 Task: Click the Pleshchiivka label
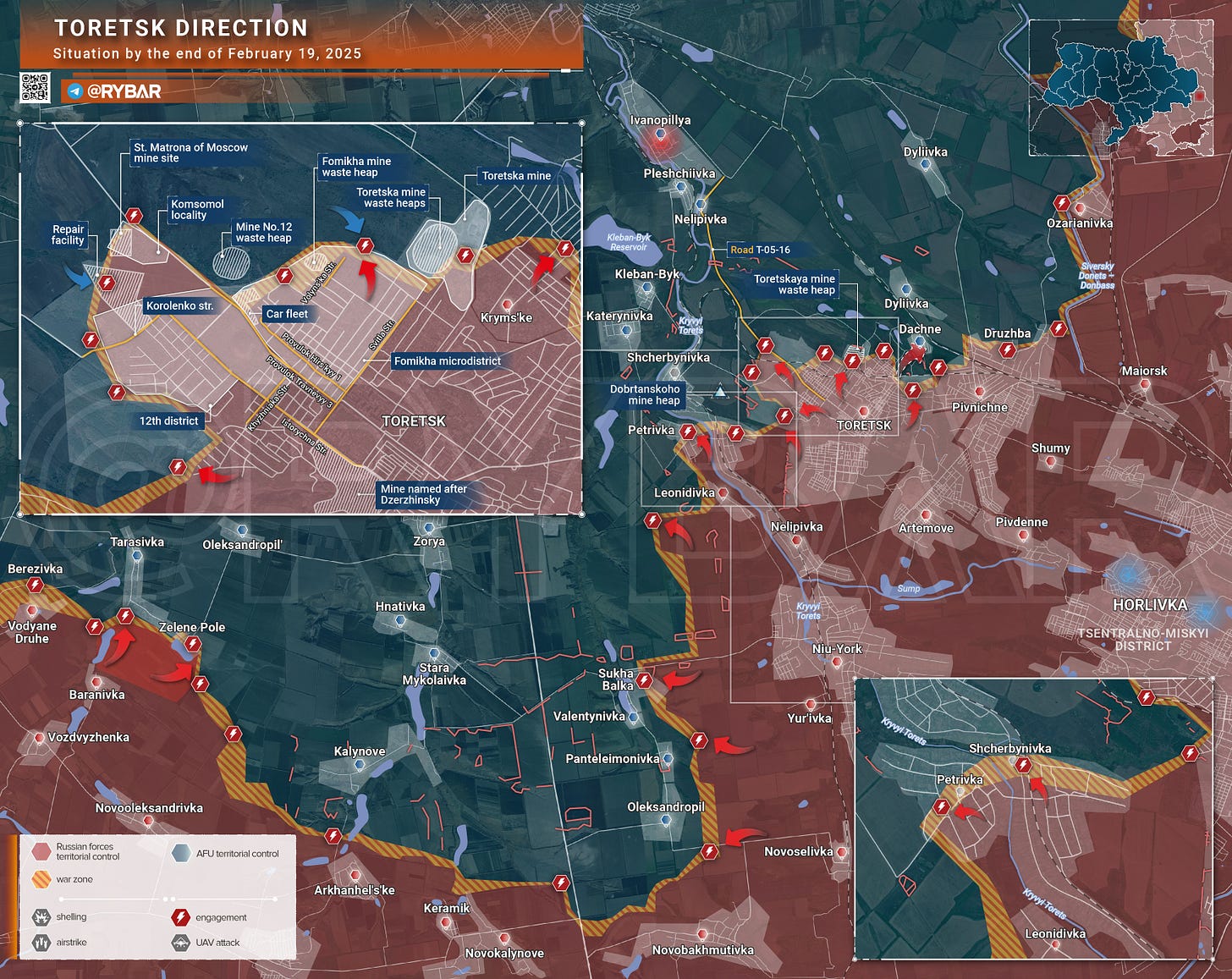(x=679, y=173)
